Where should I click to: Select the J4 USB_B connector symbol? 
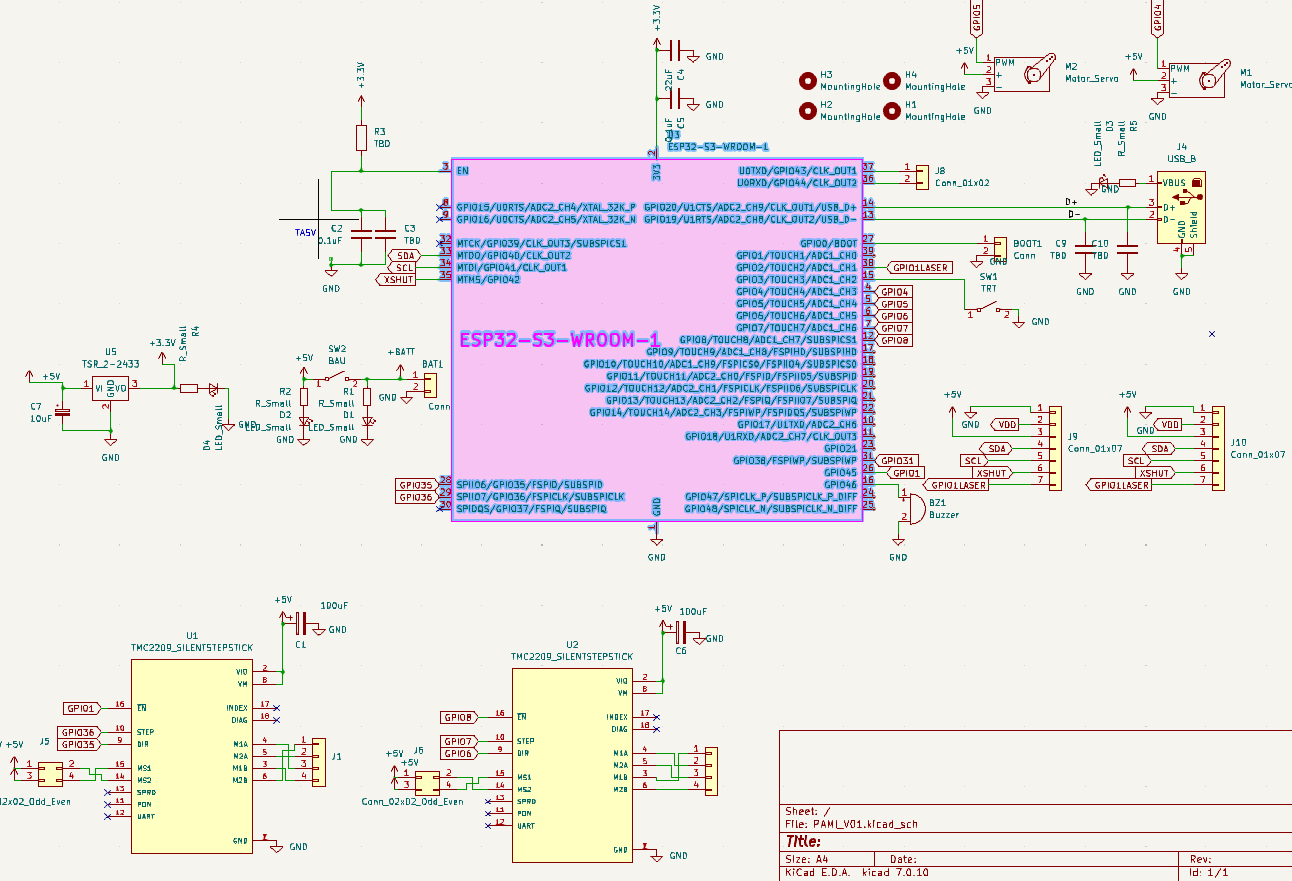(x=1182, y=207)
